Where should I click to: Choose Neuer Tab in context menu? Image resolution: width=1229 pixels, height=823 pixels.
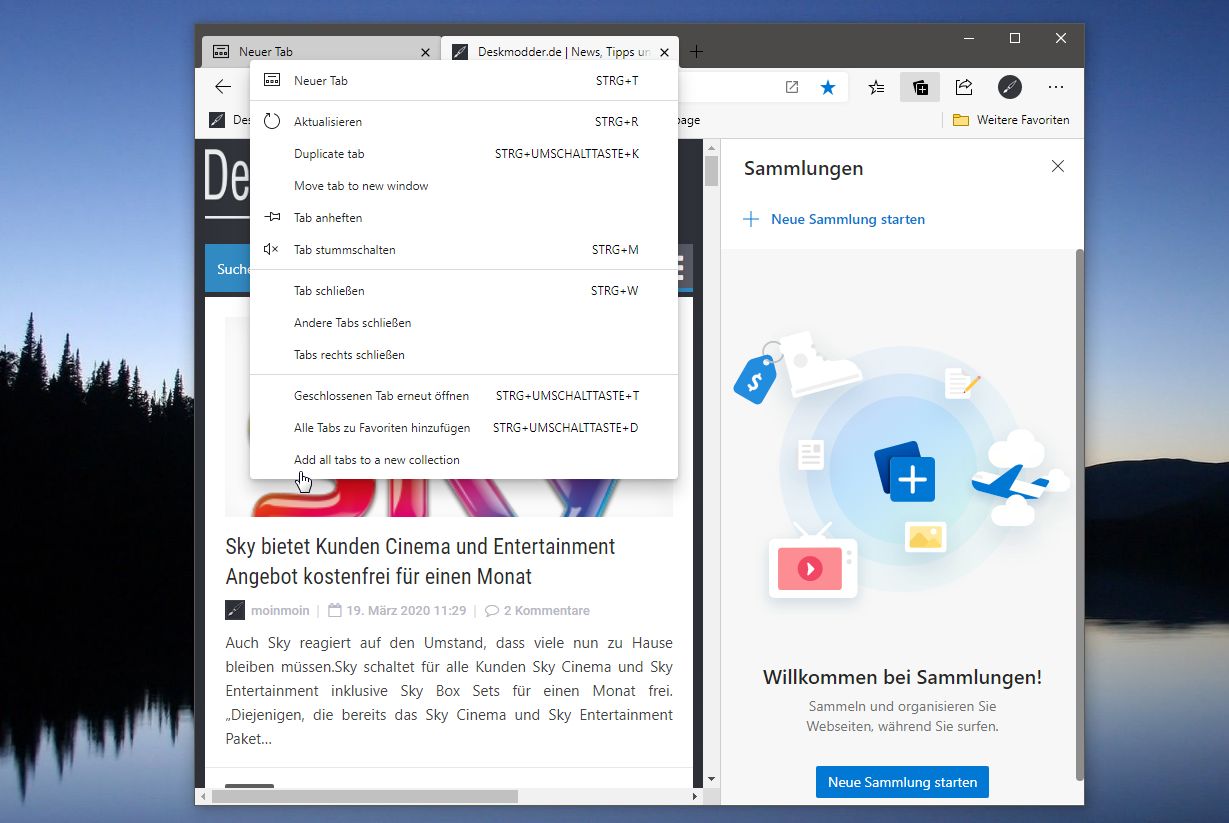point(464,81)
